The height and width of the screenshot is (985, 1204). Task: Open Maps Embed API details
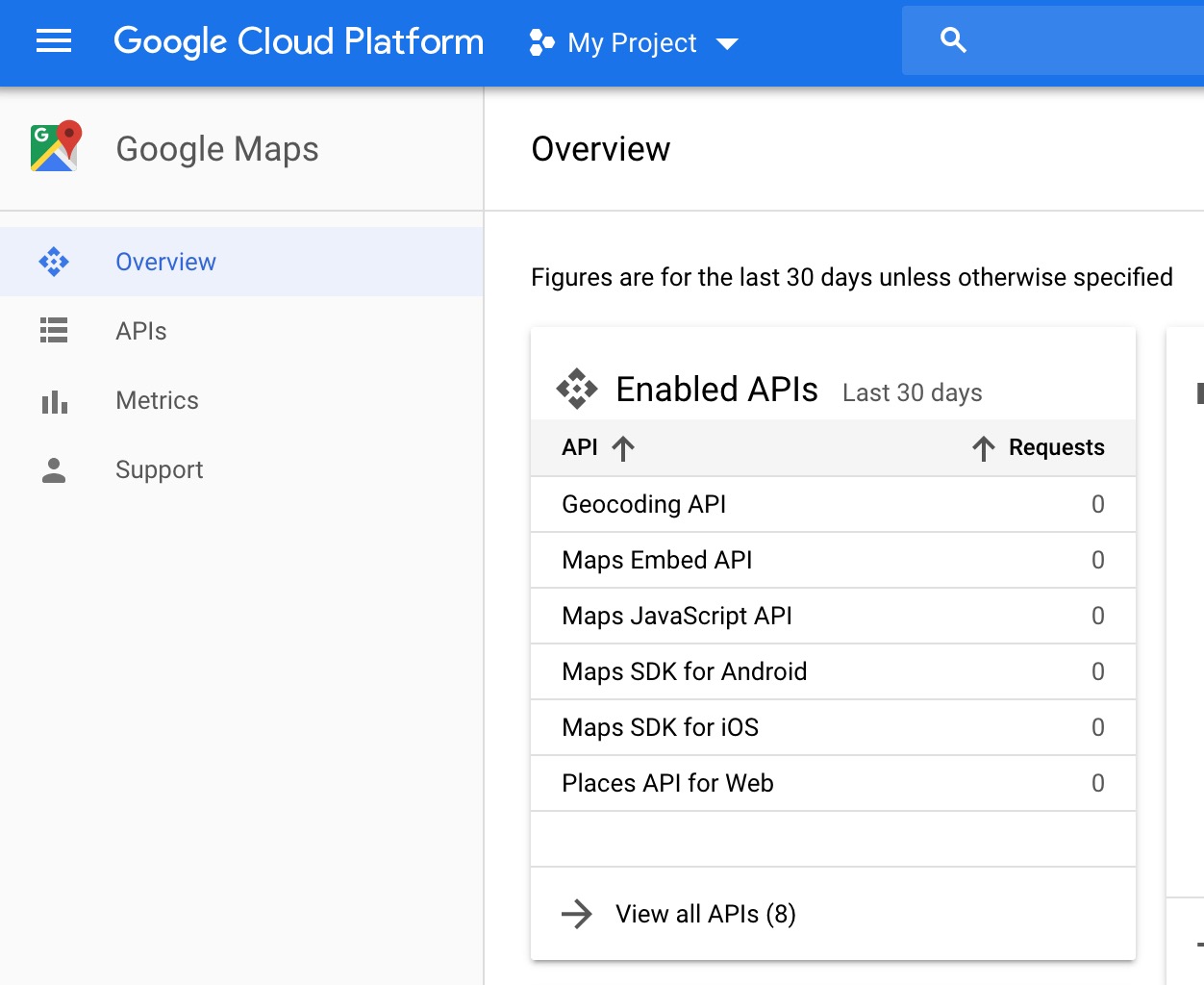point(657,560)
